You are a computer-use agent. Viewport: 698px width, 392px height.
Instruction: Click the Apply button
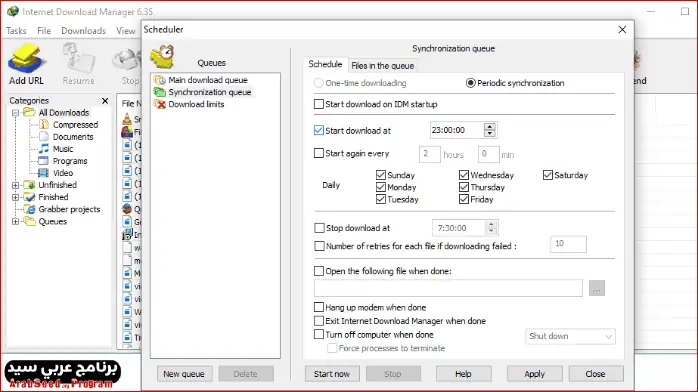(535, 374)
